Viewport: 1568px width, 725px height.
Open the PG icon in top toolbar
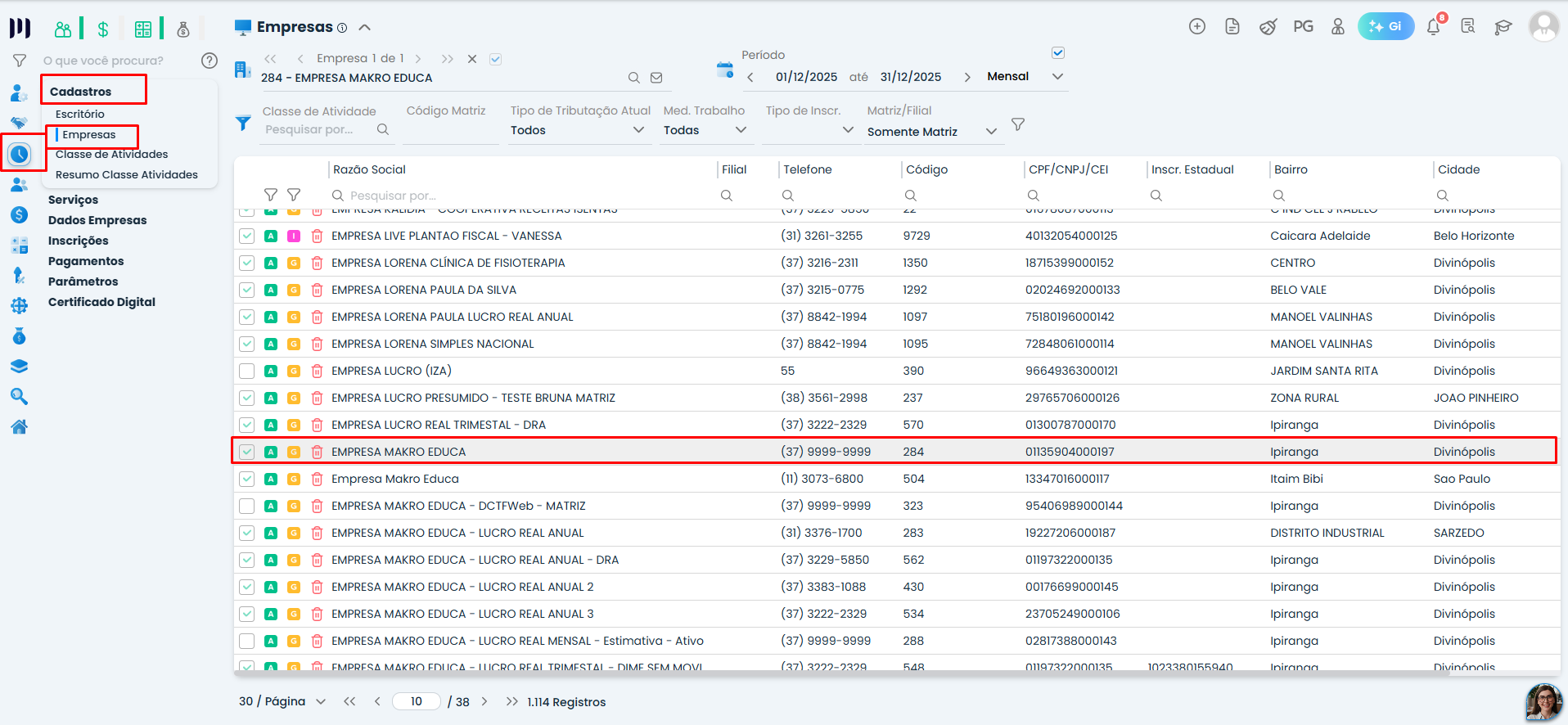coord(1303,27)
